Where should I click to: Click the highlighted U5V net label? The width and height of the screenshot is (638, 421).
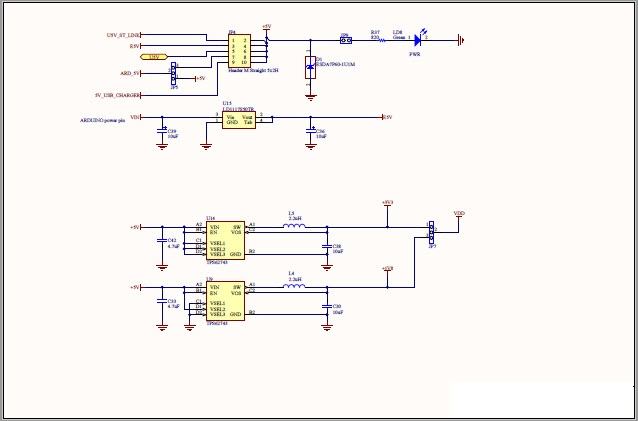tap(153, 58)
